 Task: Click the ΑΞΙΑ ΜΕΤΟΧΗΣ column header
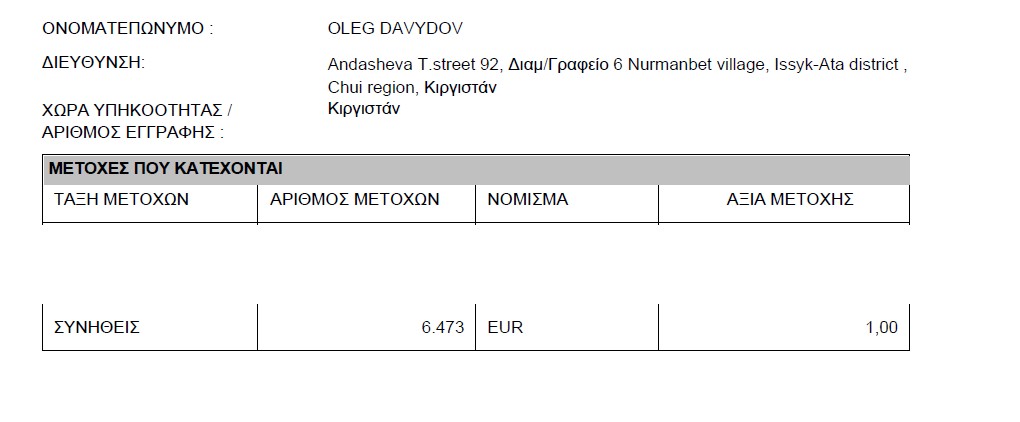(x=790, y=200)
